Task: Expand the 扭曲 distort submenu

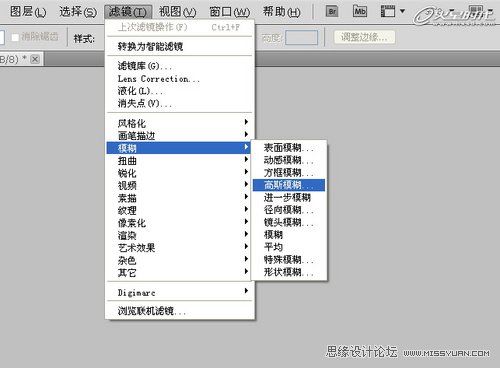Action: [x=178, y=160]
